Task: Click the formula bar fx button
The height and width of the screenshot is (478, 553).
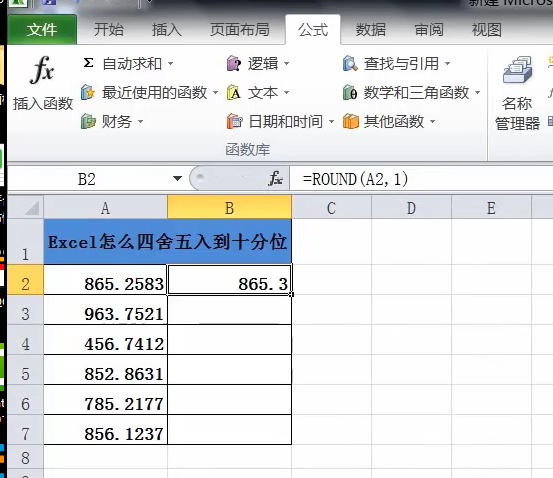Action: click(275, 179)
